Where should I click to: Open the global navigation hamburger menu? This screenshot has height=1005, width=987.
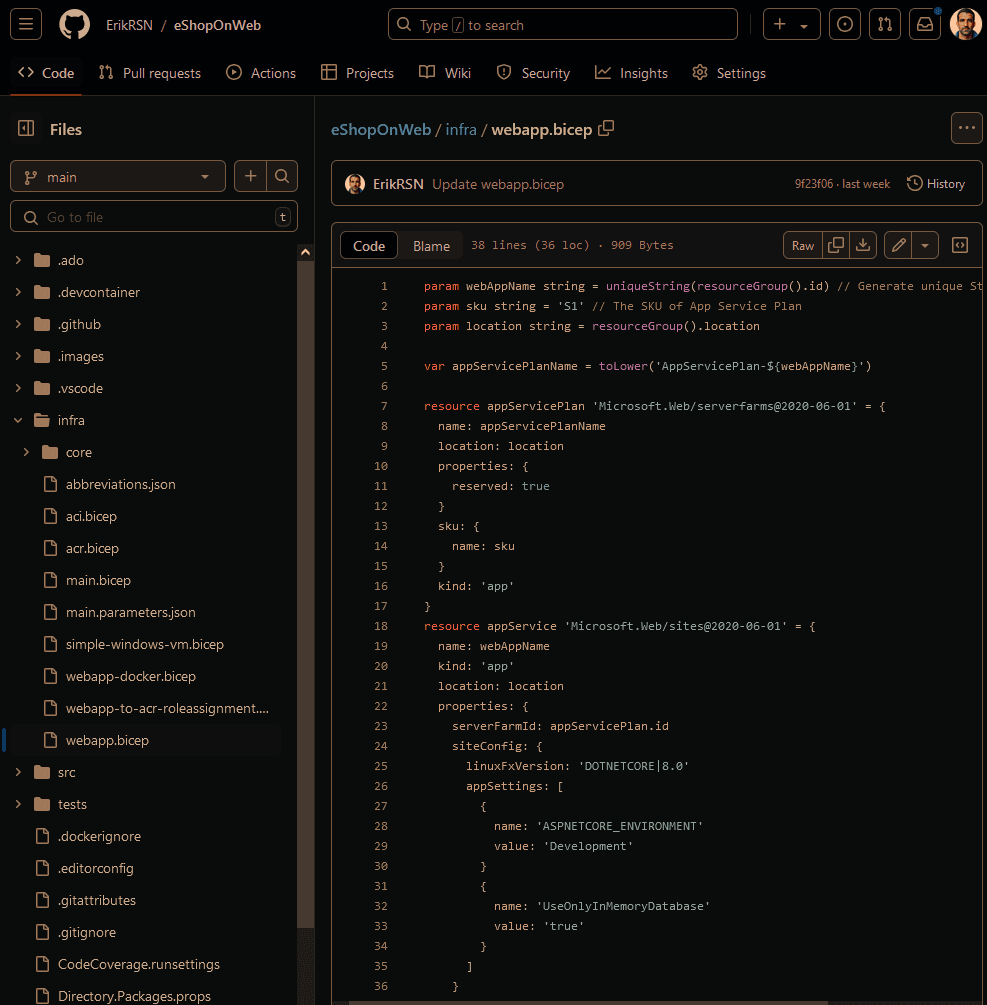point(26,24)
